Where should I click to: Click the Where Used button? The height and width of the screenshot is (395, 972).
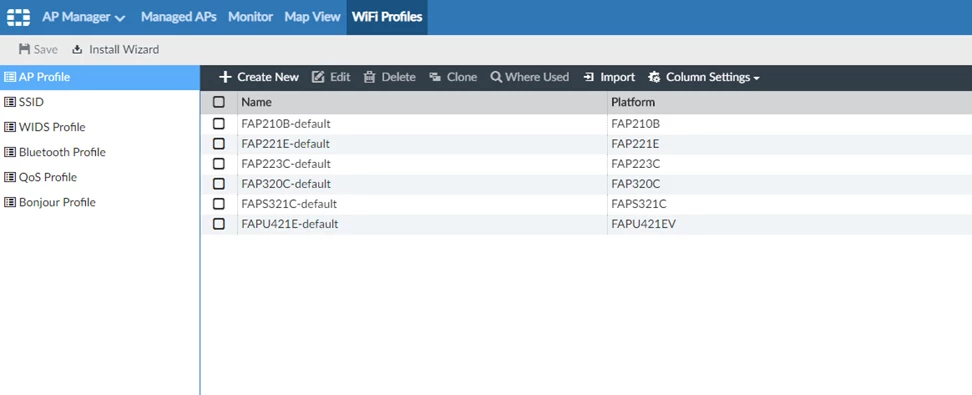(529, 78)
